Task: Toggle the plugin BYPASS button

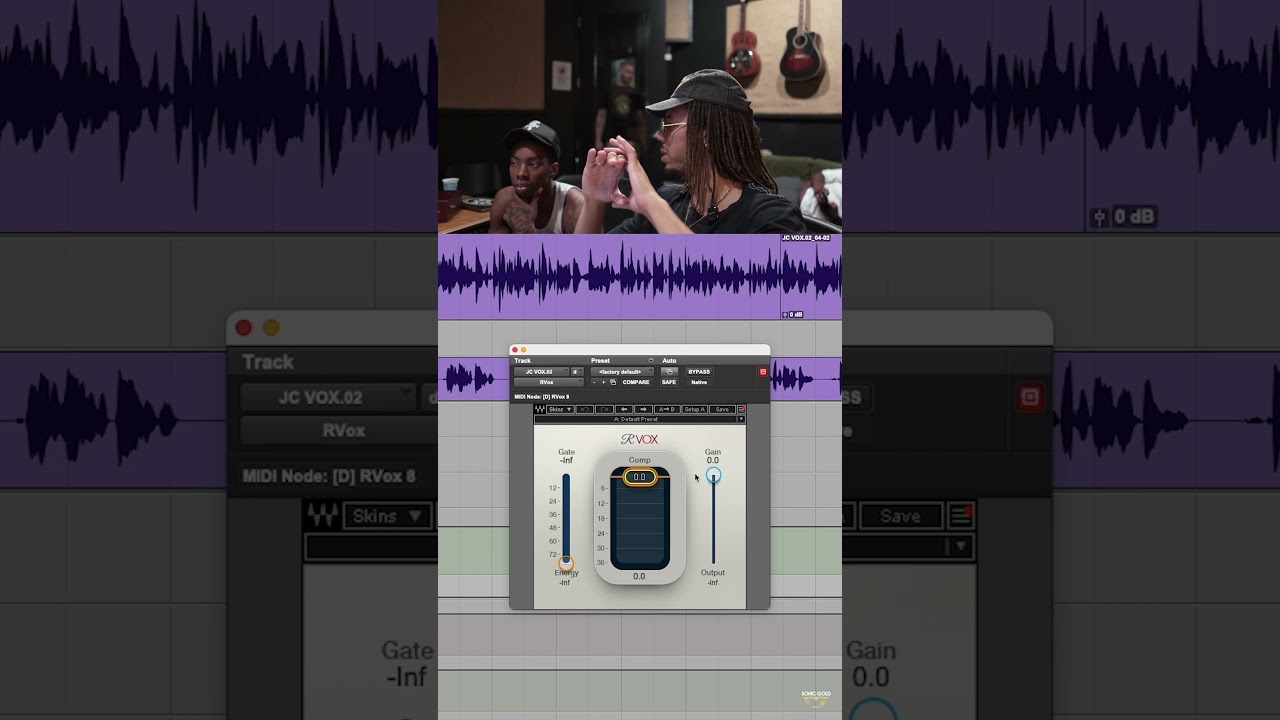Action: point(699,372)
